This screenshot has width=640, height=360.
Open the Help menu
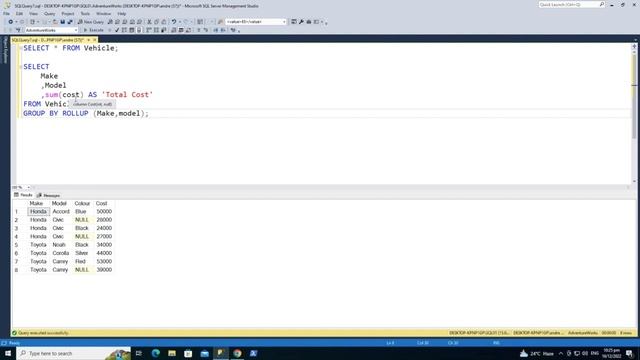(x=122, y=13)
